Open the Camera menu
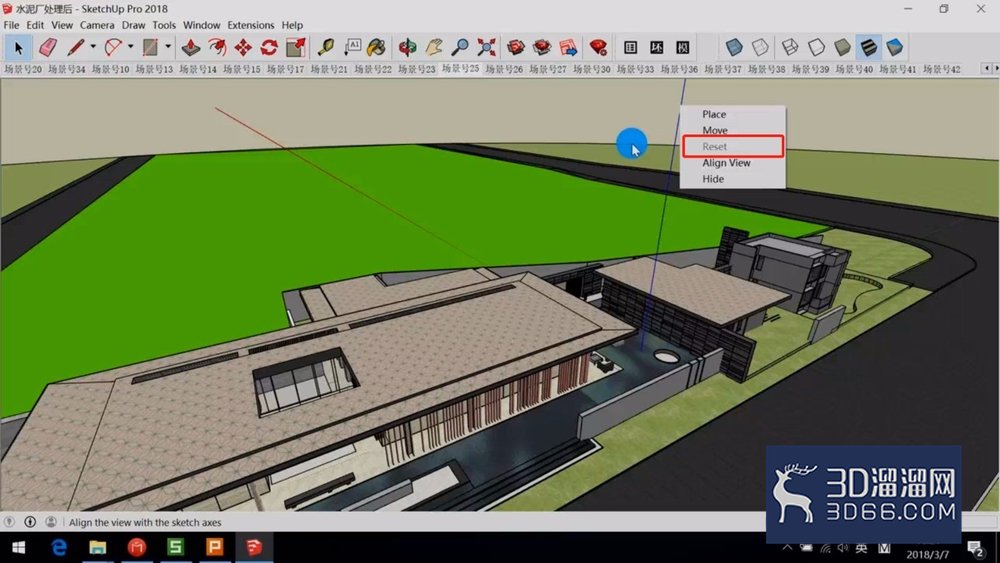1000x563 pixels. [97, 26]
